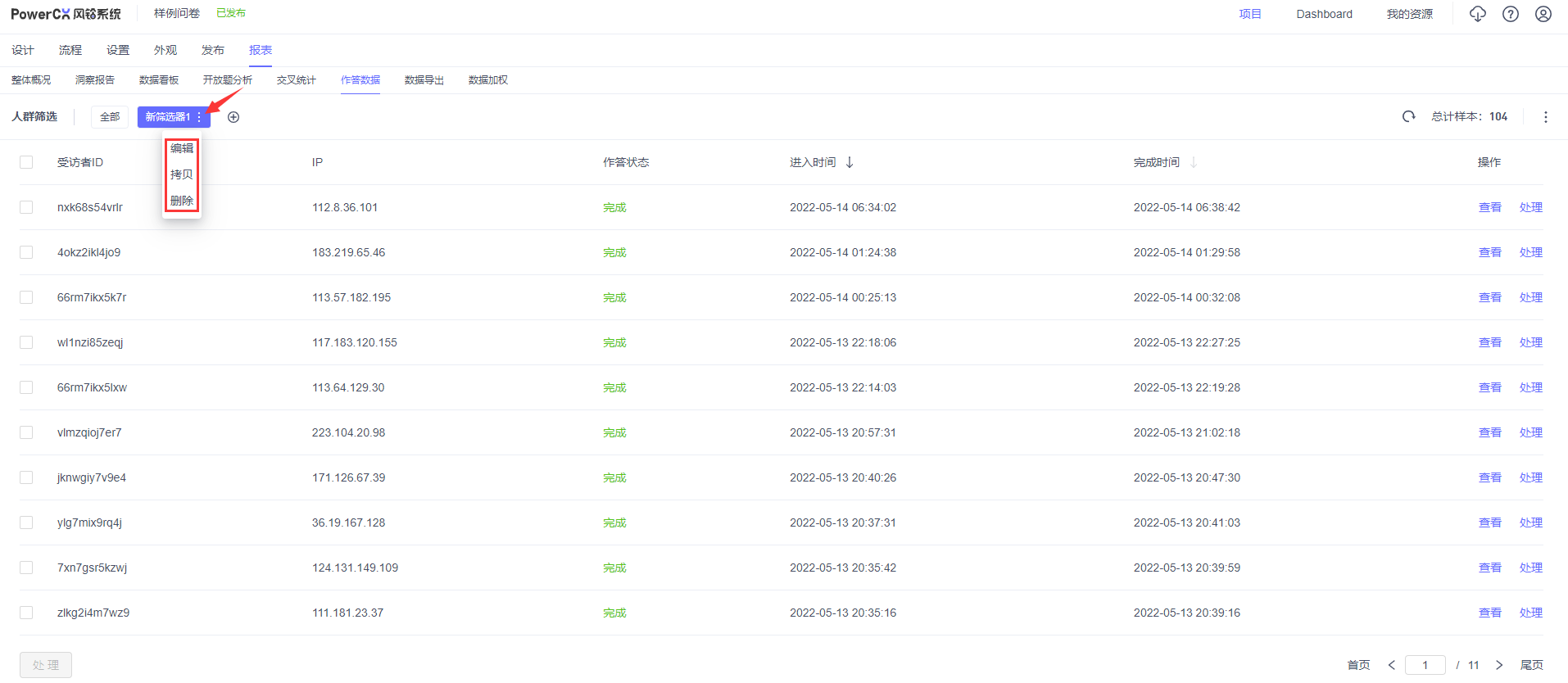1568x683 pixels.
Task: Click 查看 for respondent 4okz2ikl4jo9
Action: click(x=1489, y=252)
